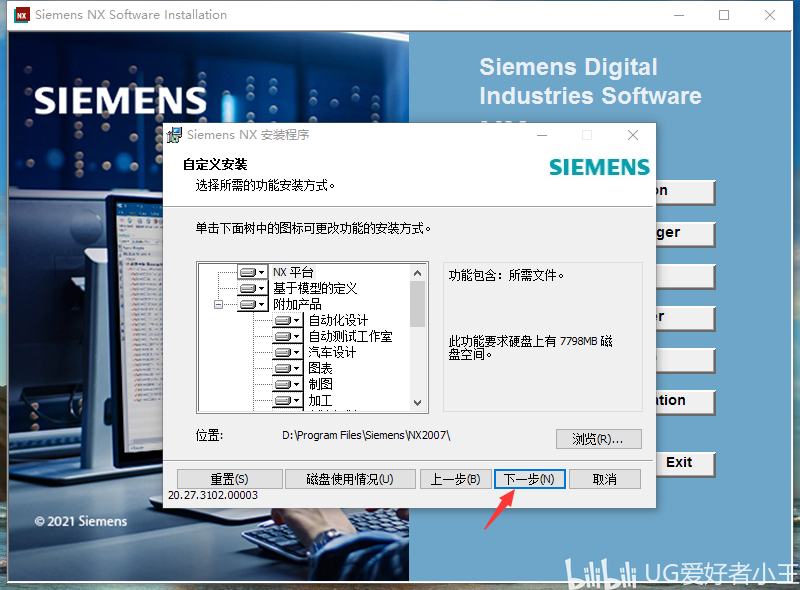Open 自动测试工作室 feature install dropdown icon

(x=288, y=336)
